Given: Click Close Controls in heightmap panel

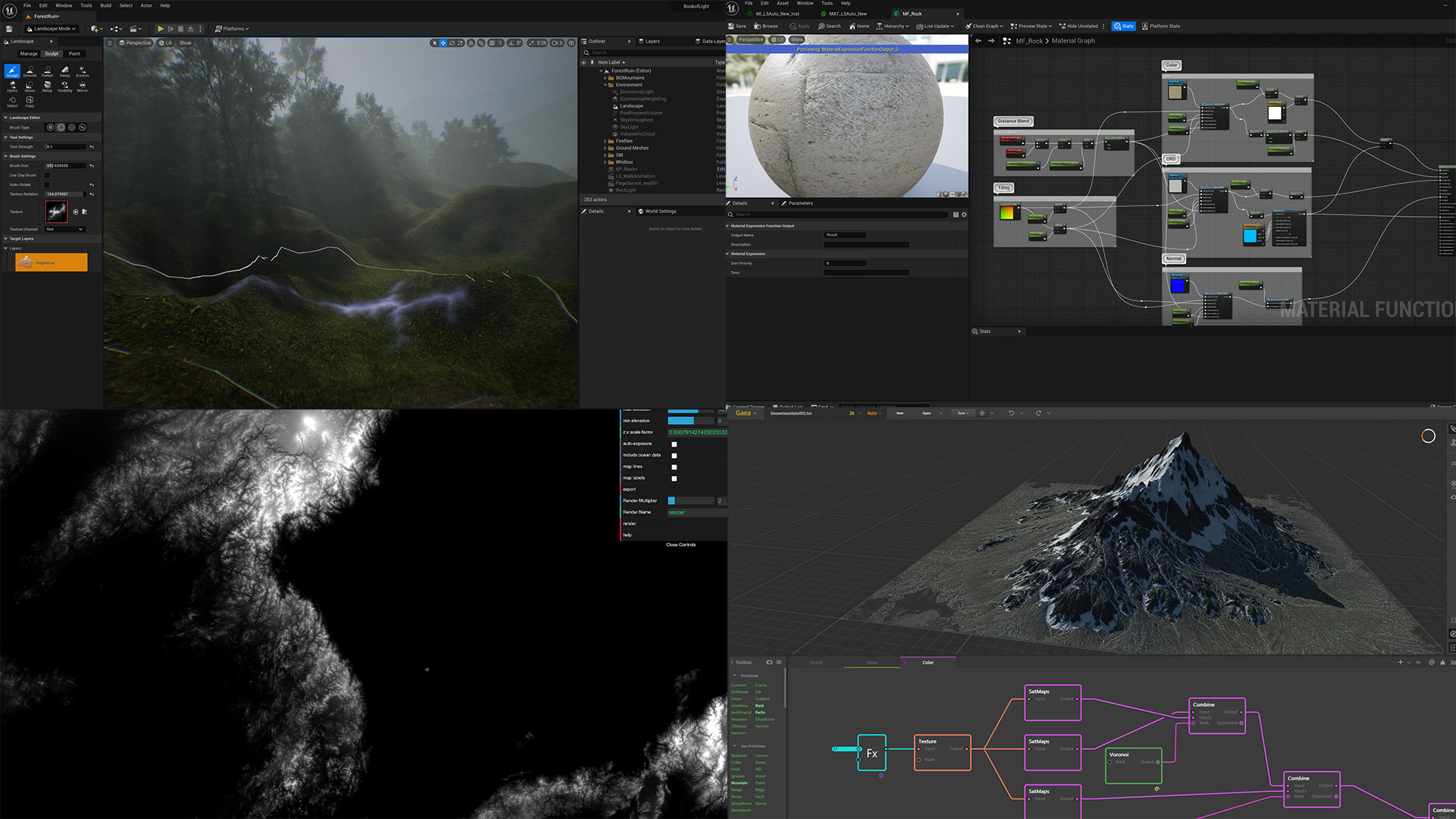Looking at the screenshot, I should pyautogui.click(x=680, y=544).
